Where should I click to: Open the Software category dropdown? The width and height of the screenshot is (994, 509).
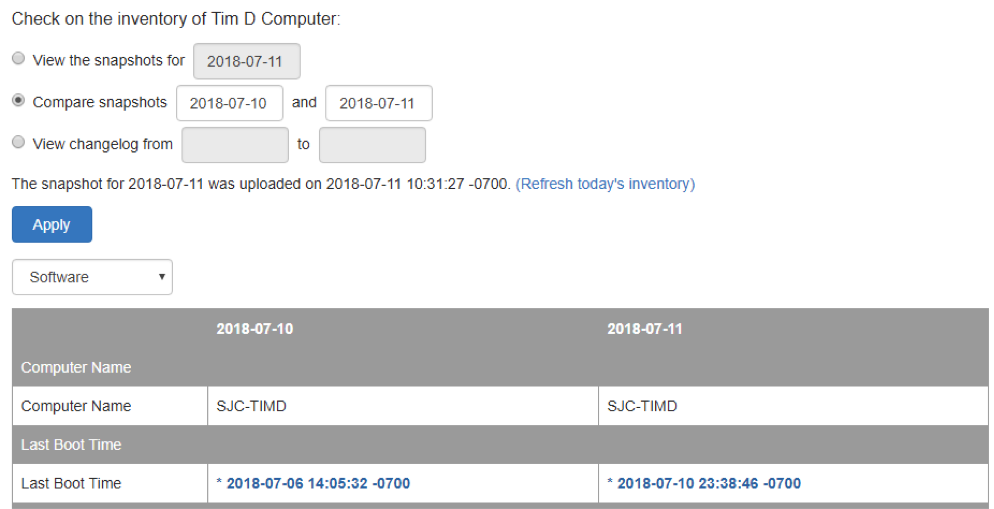point(92,277)
